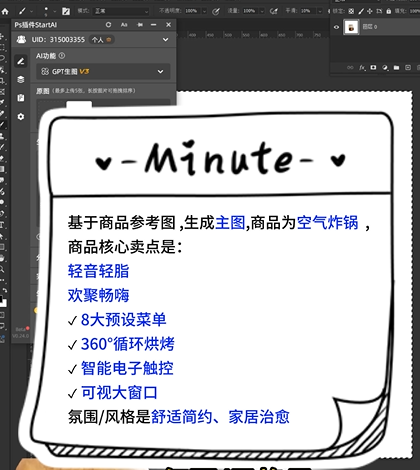
Task: Expand the brush size picker arrow
Action: 55,12
